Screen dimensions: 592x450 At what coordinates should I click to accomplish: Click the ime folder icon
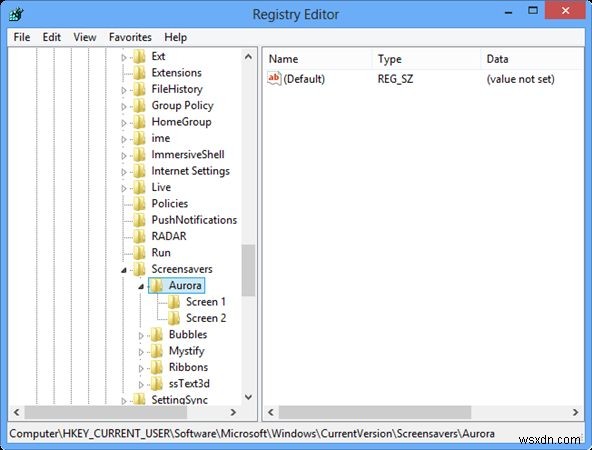pyautogui.click(x=139, y=139)
